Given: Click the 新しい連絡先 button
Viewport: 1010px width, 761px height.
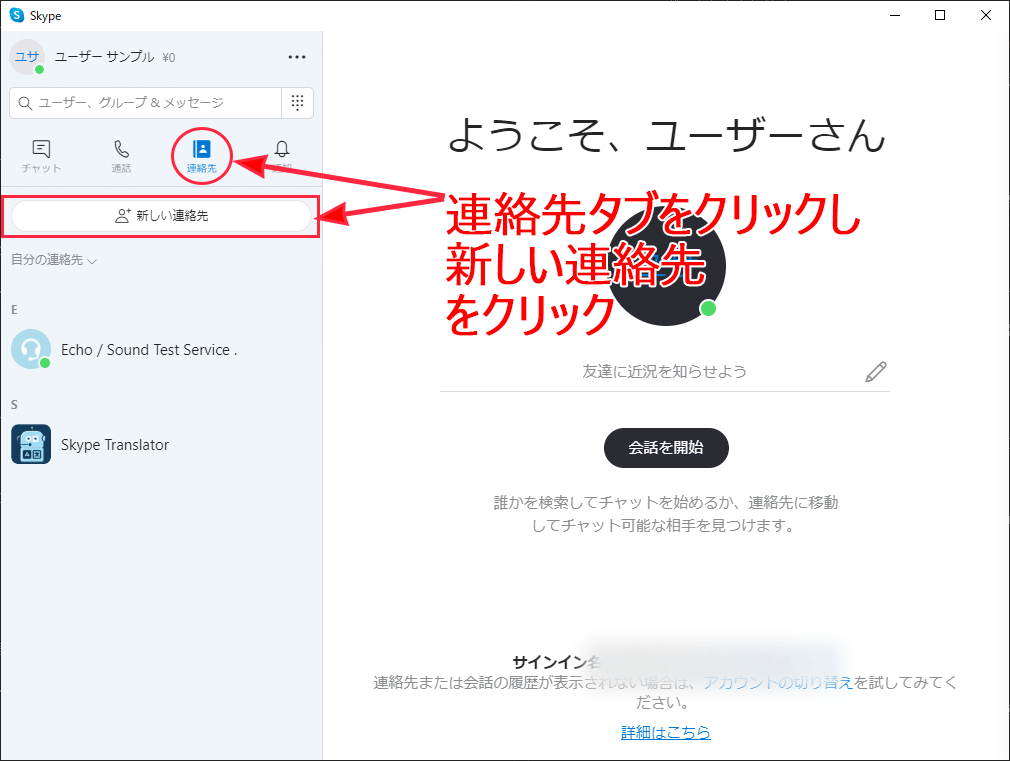Looking at the screenshot, I should [x=162, y=216].
